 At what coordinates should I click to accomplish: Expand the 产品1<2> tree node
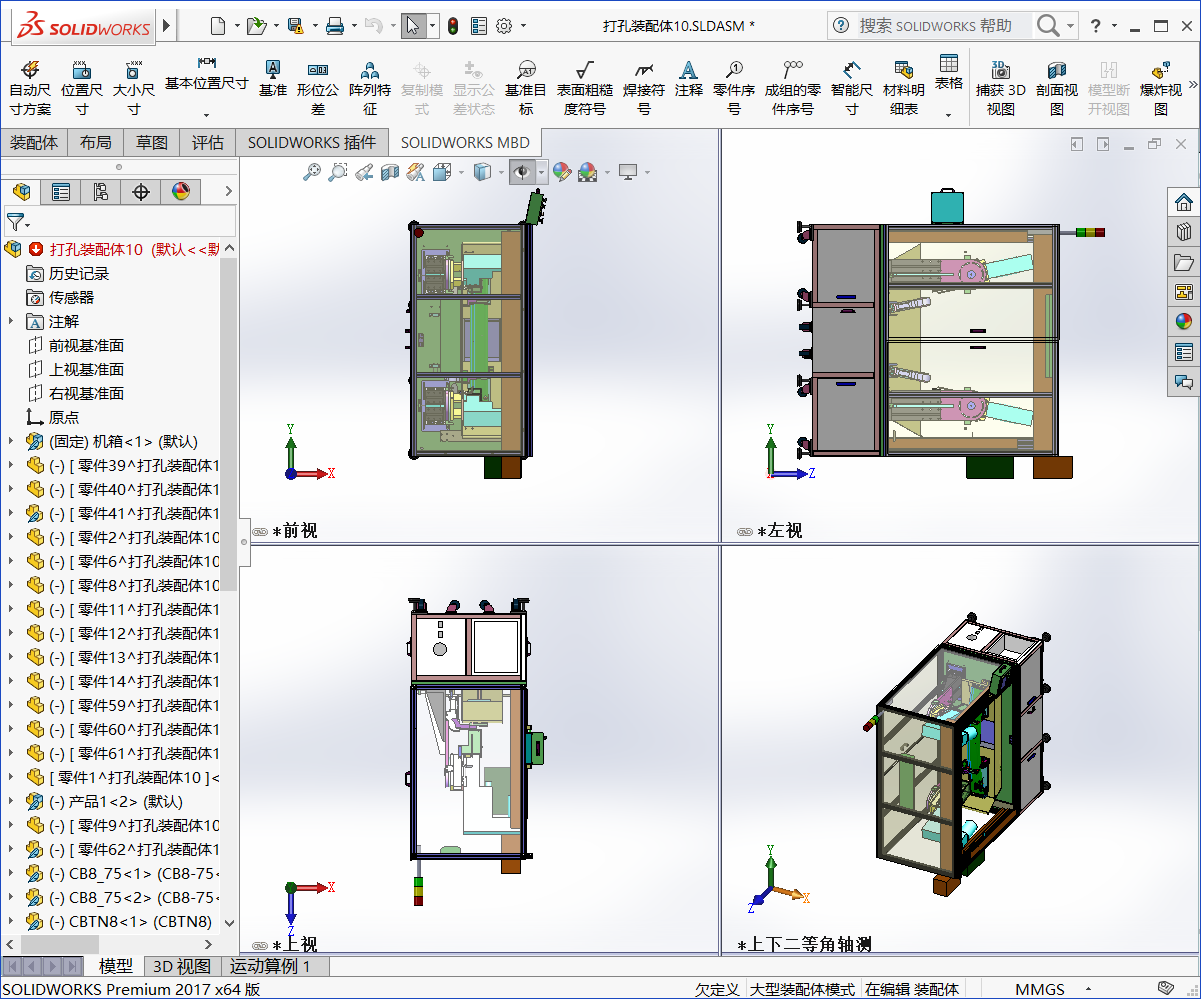point(11,801)
